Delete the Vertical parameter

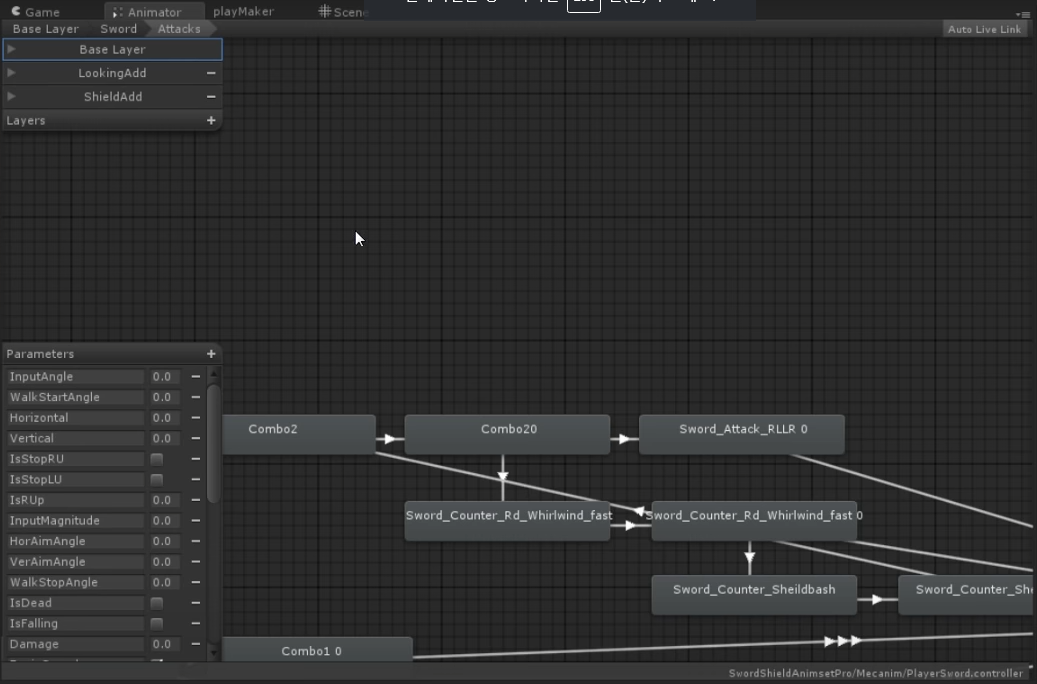click(196, 438)
